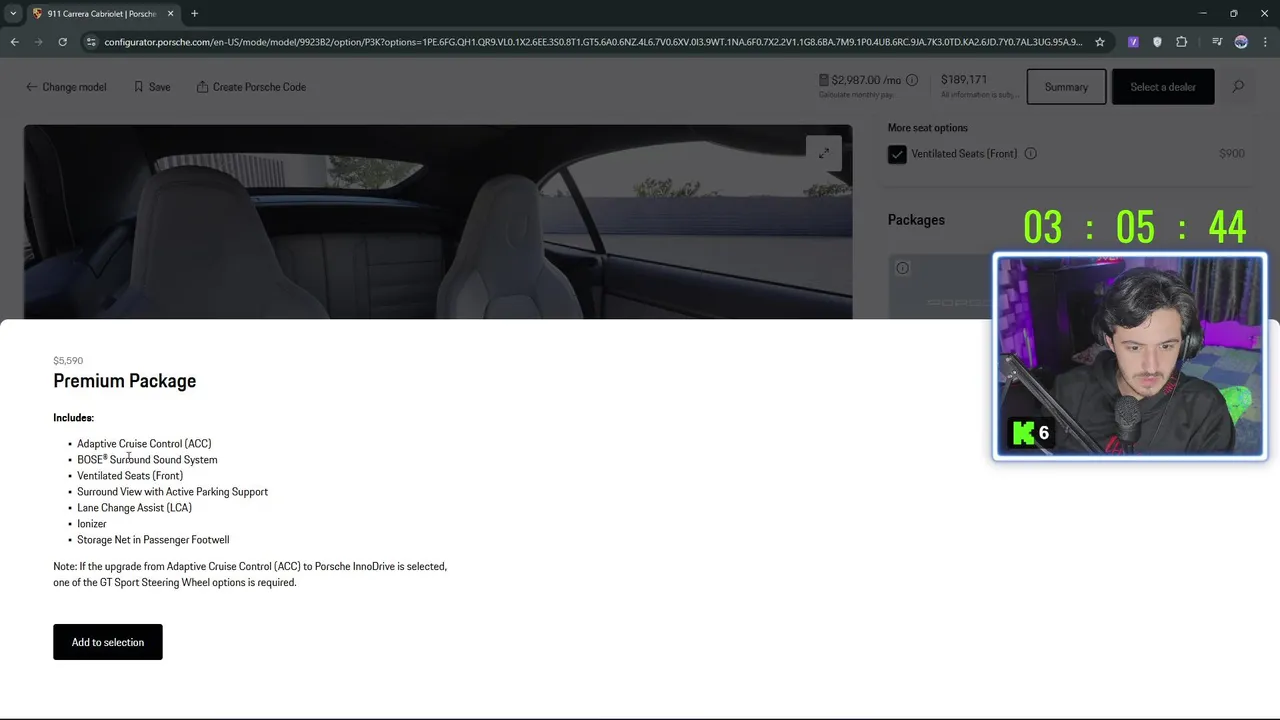Click the $900 Ventilated Seats price

point(1232,154)
